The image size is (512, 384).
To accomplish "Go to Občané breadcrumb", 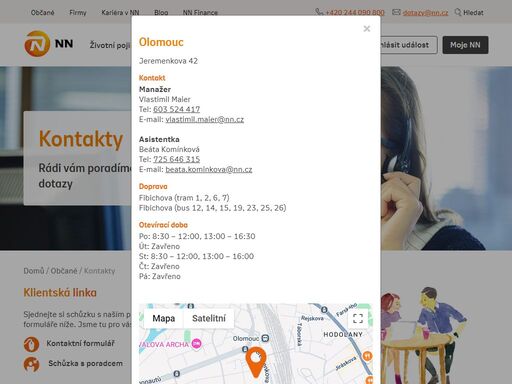I will (64, 271).
